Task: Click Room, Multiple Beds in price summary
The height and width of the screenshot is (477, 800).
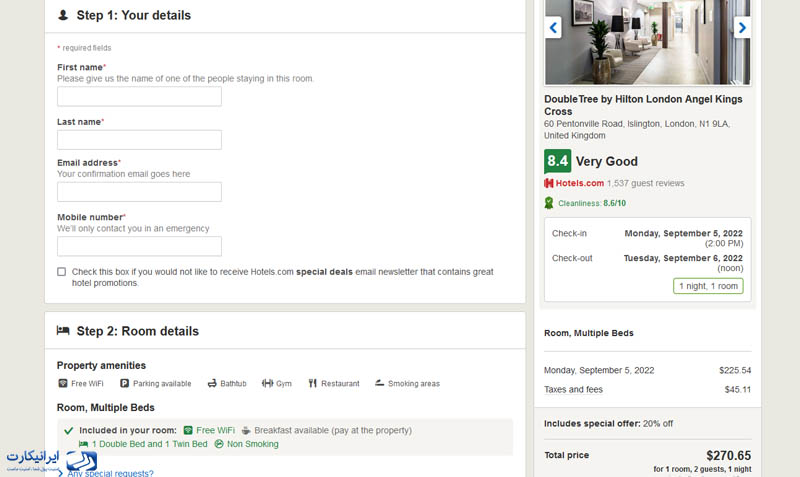Action: point(589,333)
